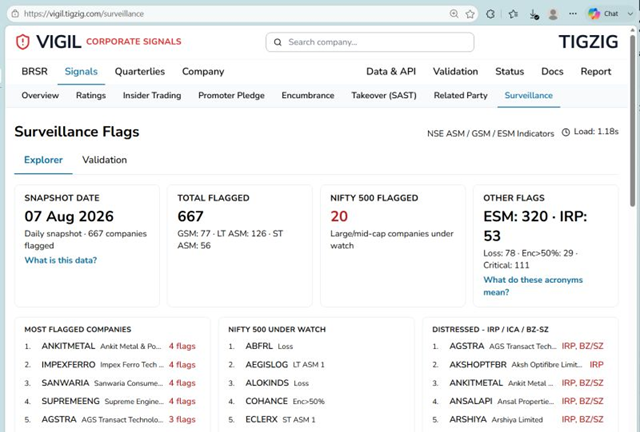Image resolution: width=640 pixels, height=432 pixels.
Task: Focus the Search company input field
Action: click(370, 42)
